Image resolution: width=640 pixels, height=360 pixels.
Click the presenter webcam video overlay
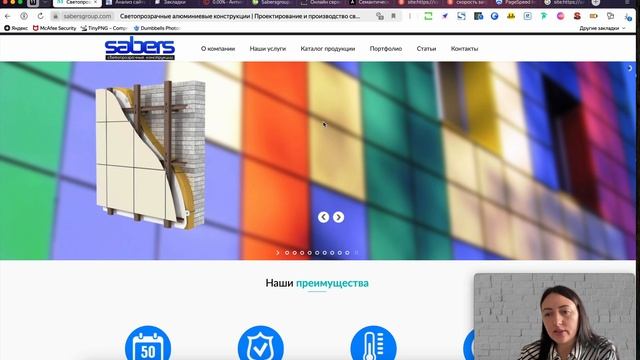click(x=554, y=317)
